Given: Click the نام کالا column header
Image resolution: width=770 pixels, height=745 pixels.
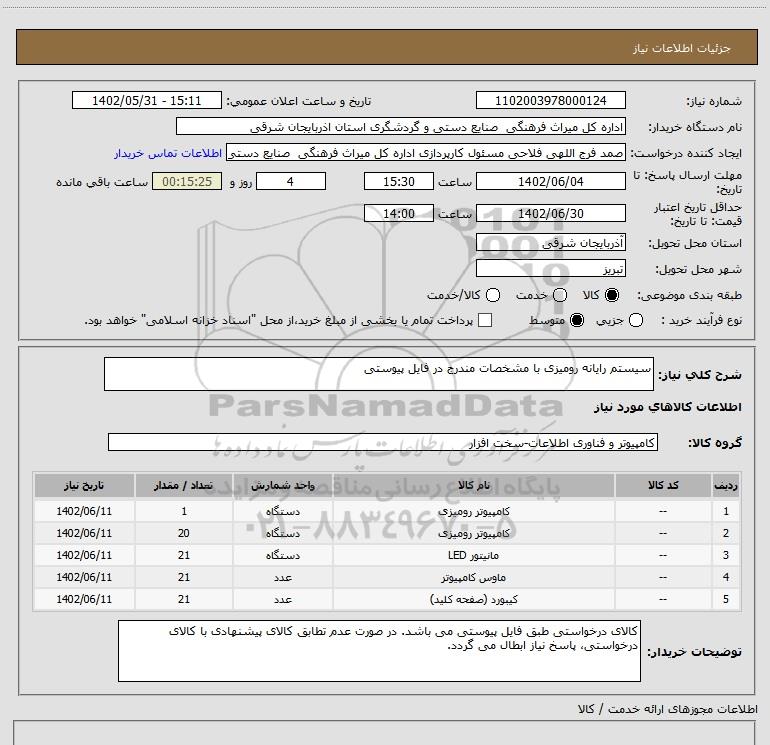Looking at the screenshot, I should pos(474,486).
